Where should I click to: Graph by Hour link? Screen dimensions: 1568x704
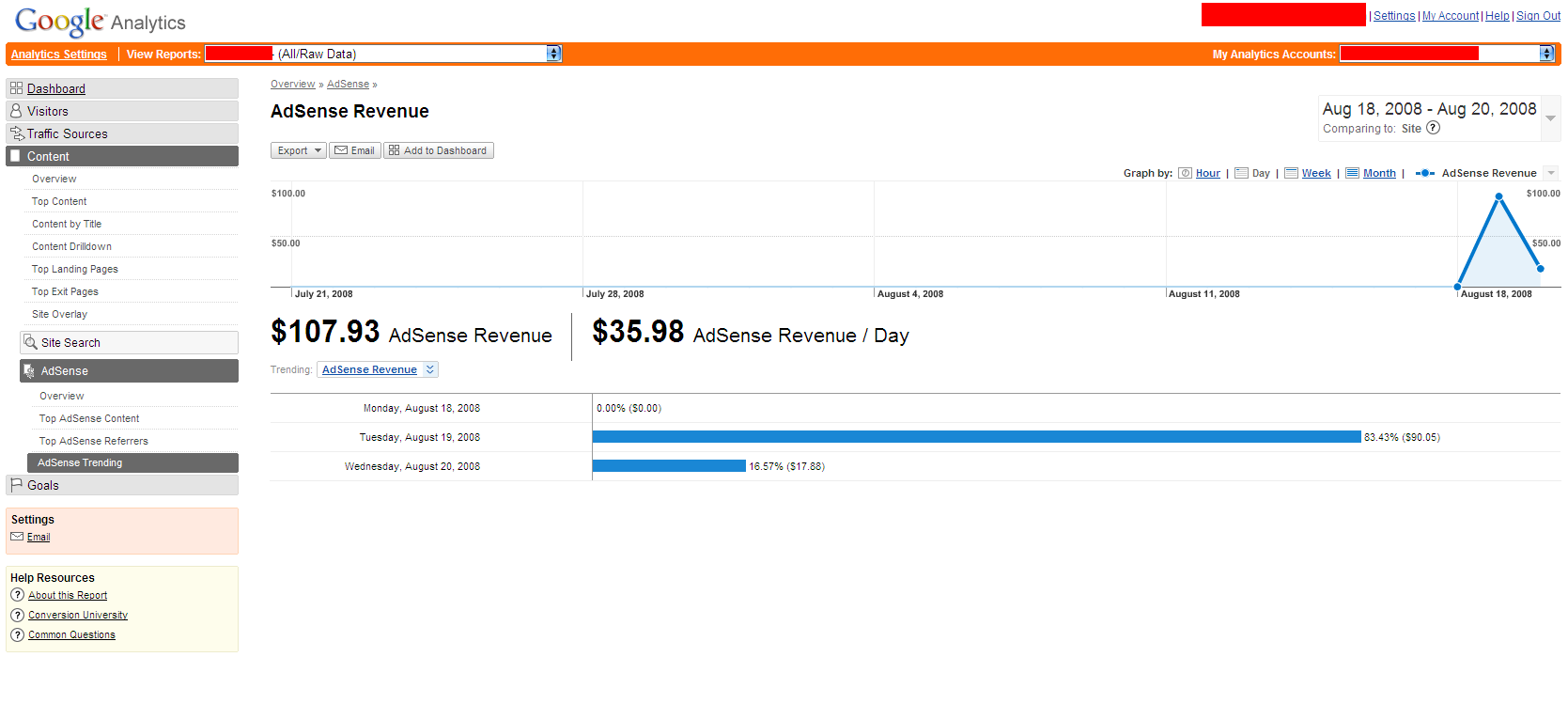(x=1208, y=173)
